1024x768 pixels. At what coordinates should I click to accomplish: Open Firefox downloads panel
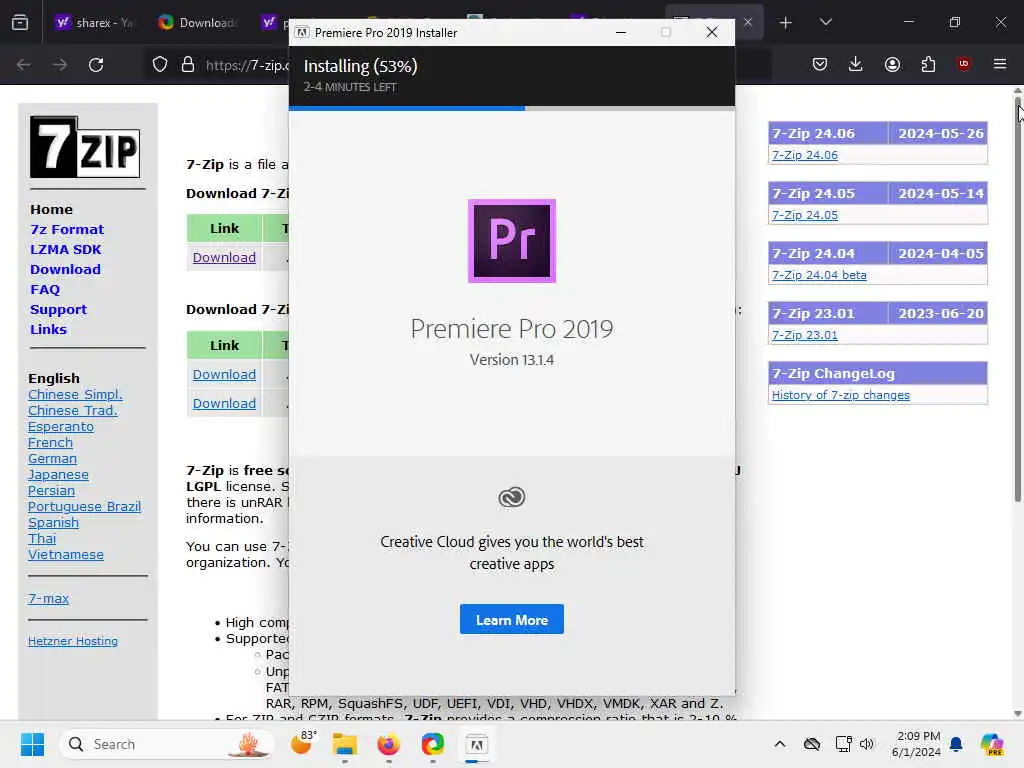[856, 64]
